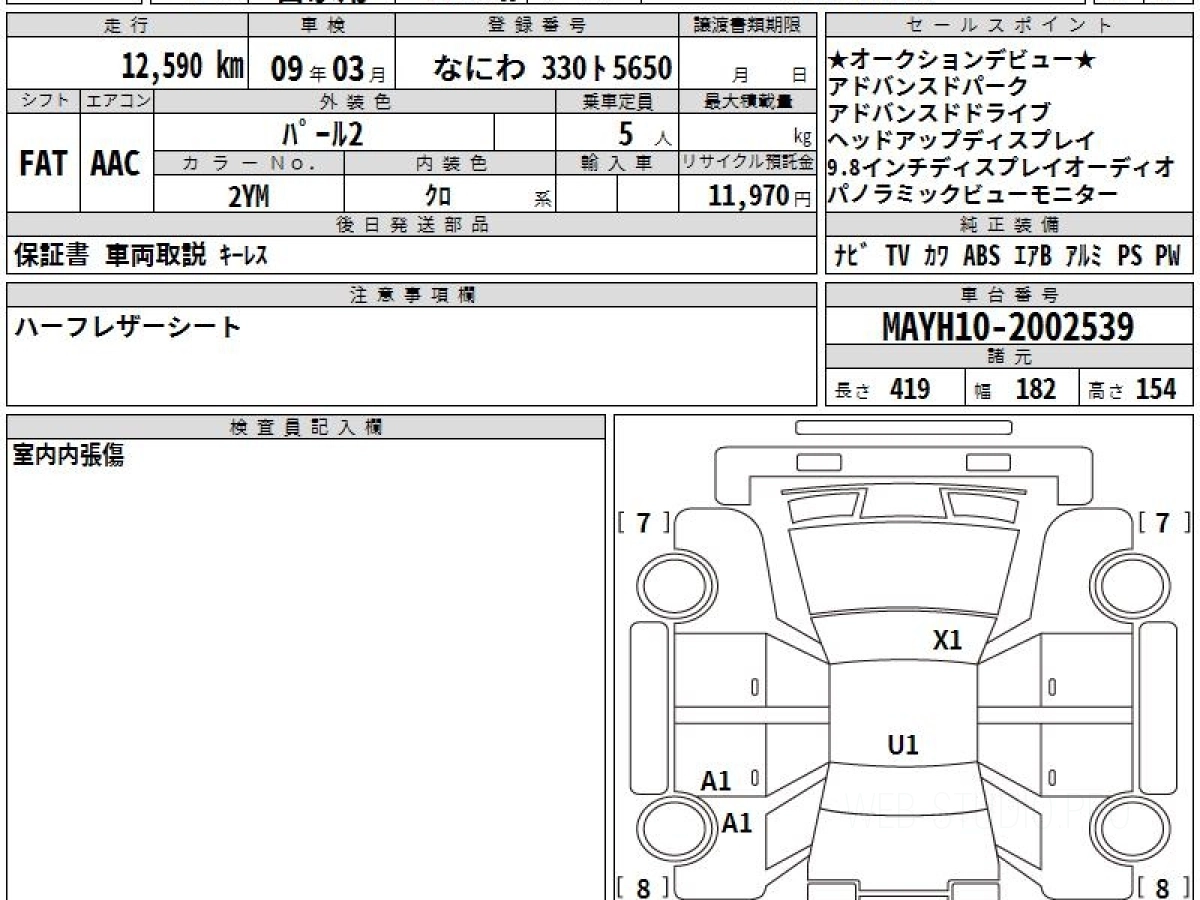This screenshot has height=900, width=1200.
Task: Click the 走行 column header
Action: (126, 26)
